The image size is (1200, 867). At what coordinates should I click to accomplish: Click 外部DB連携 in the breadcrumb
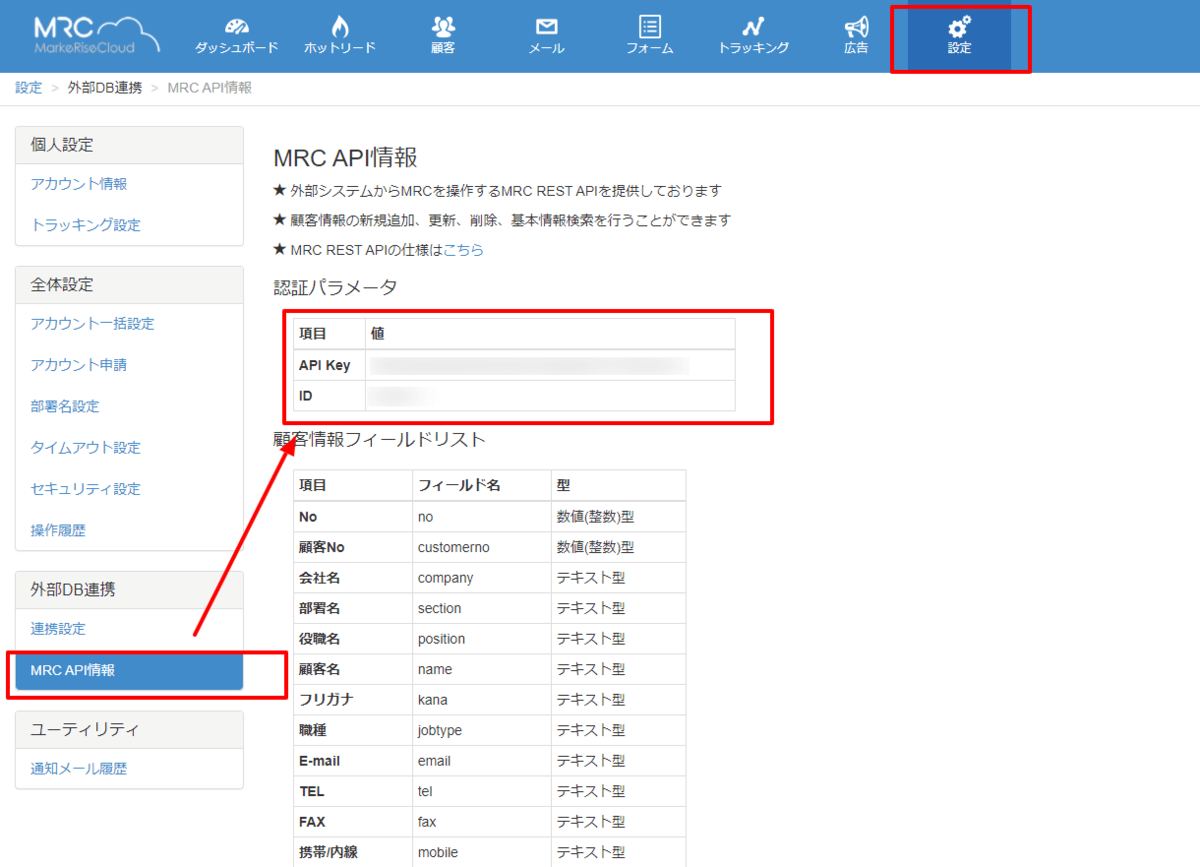point(105,88)
